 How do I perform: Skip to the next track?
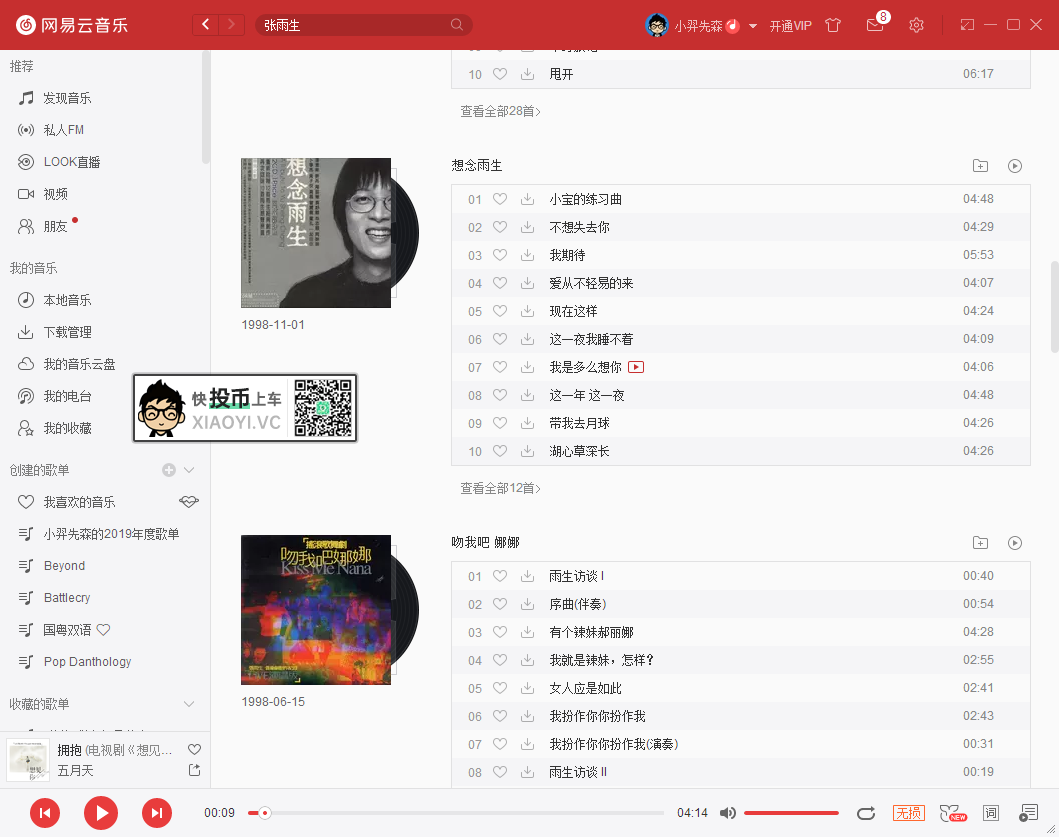tap(157, 813)
